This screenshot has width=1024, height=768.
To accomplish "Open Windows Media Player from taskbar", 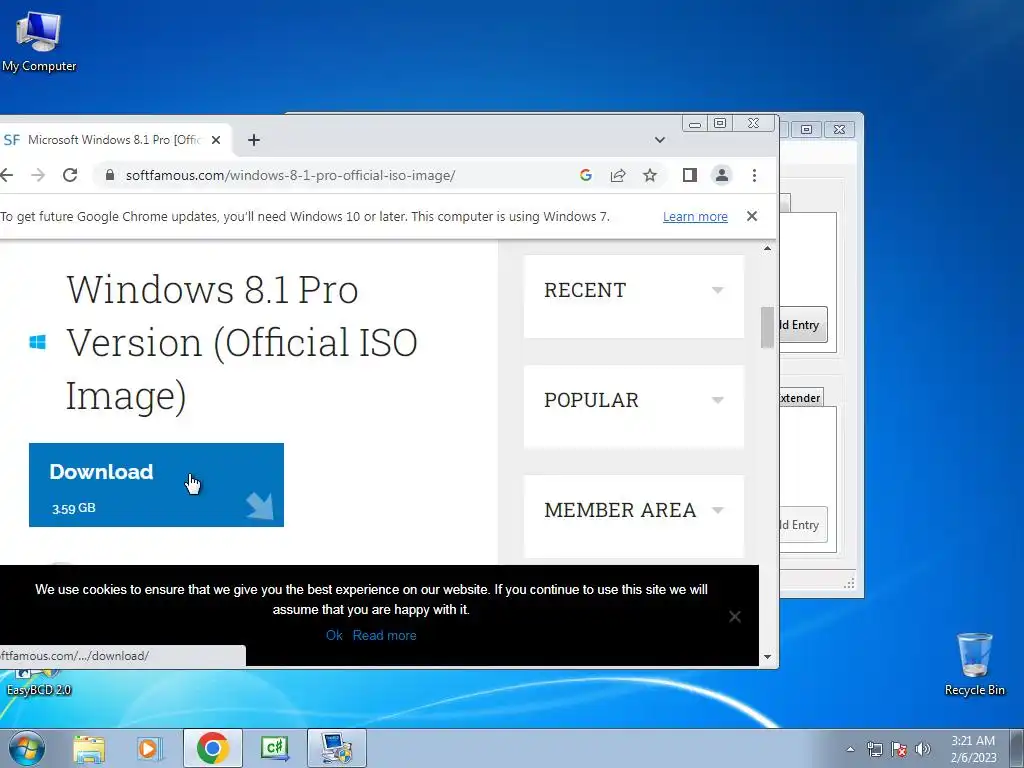I will (149, 748).
